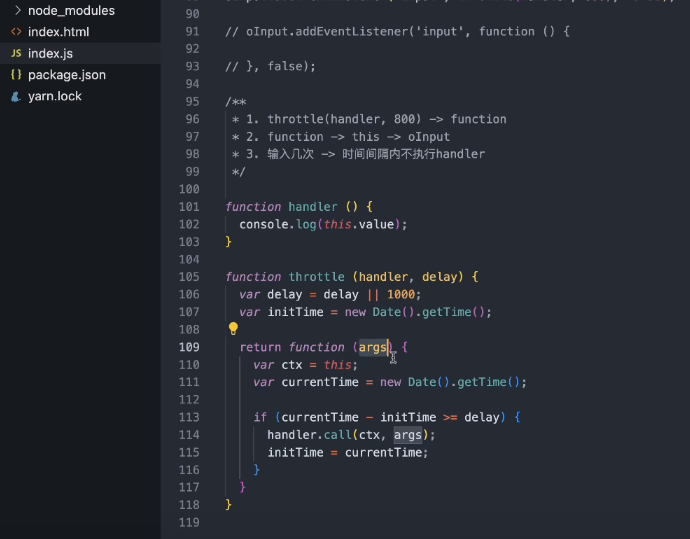Click 'if' keyword on line 113
This screenshot has width=690, height=539.
[260, 417]
